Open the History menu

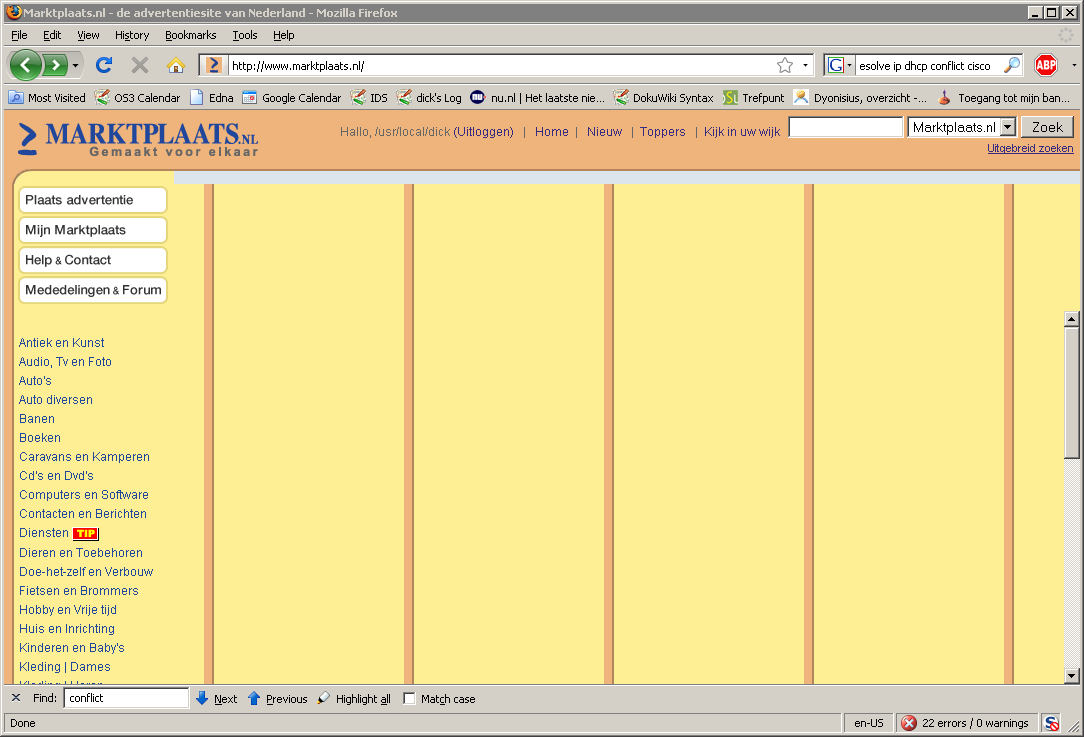(132, 35)
